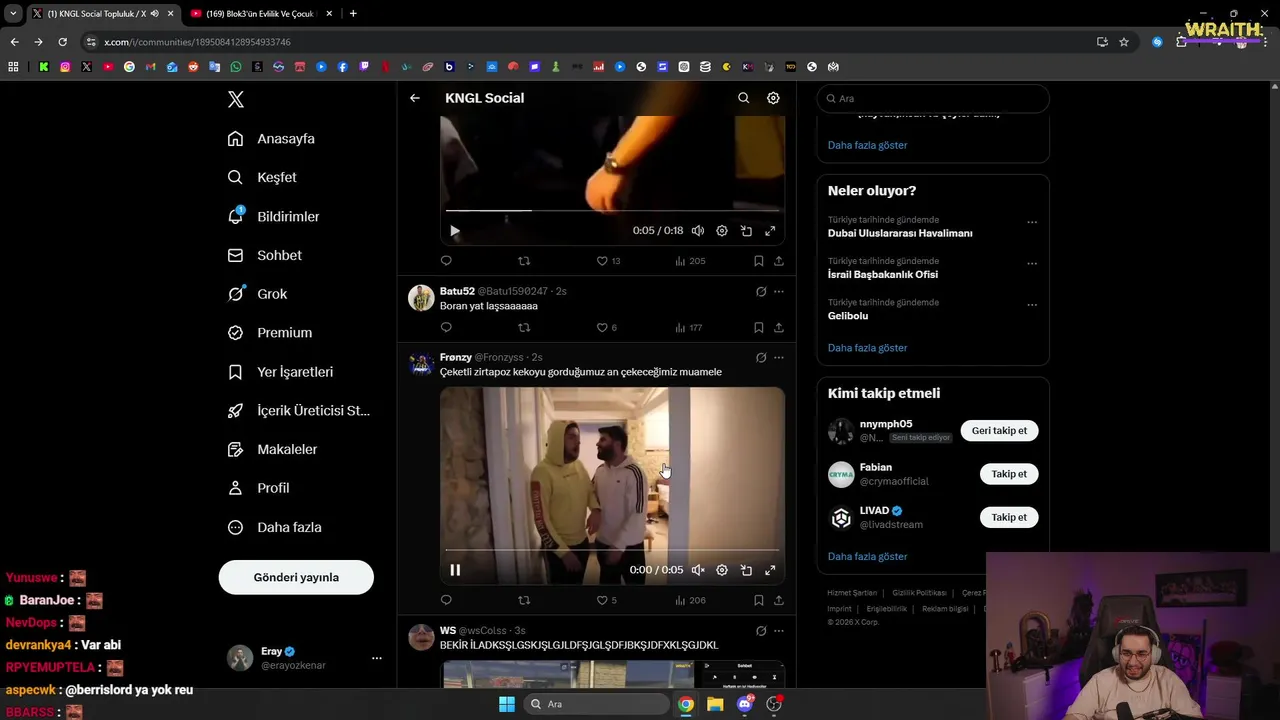Open search in KNGL Social community header

pyautogui.click(x=743, y=98)
